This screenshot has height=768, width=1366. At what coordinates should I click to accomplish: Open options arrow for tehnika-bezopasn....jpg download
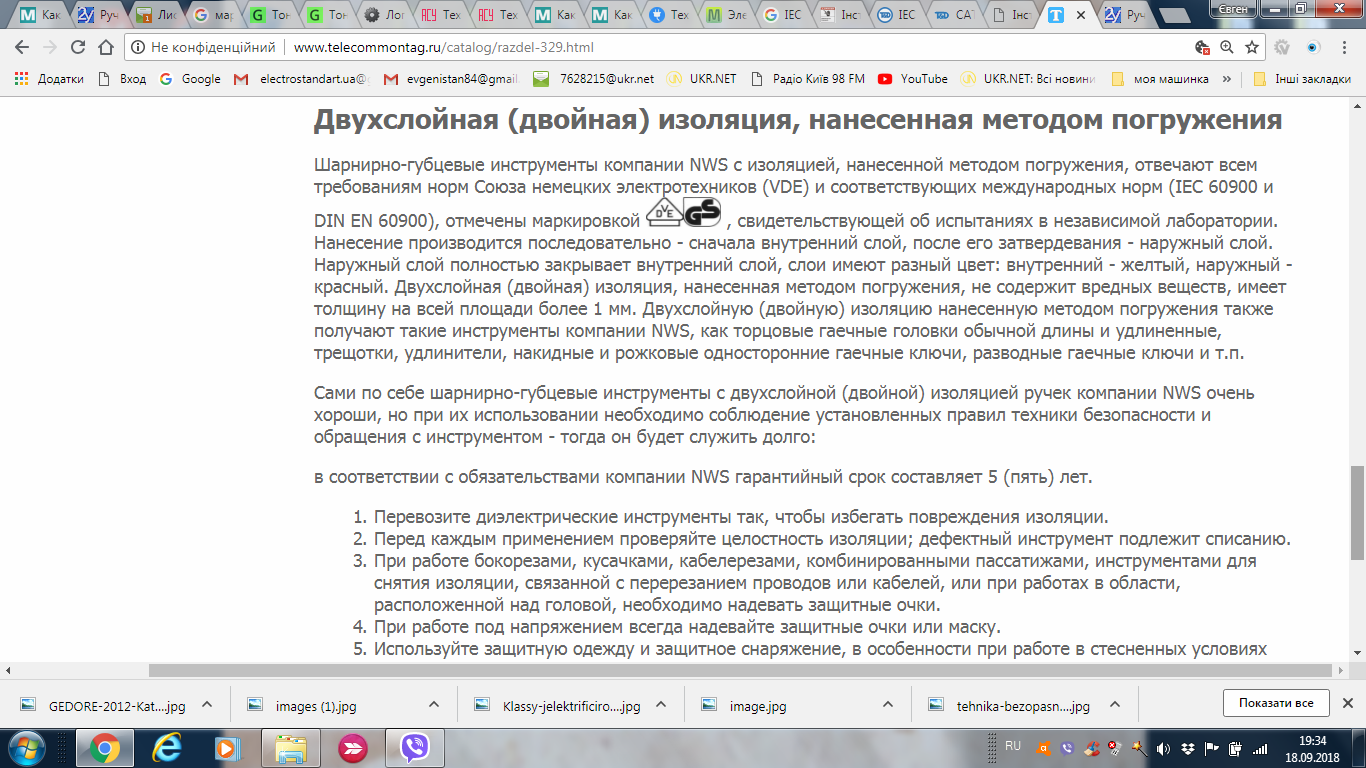click(1115, 704)
